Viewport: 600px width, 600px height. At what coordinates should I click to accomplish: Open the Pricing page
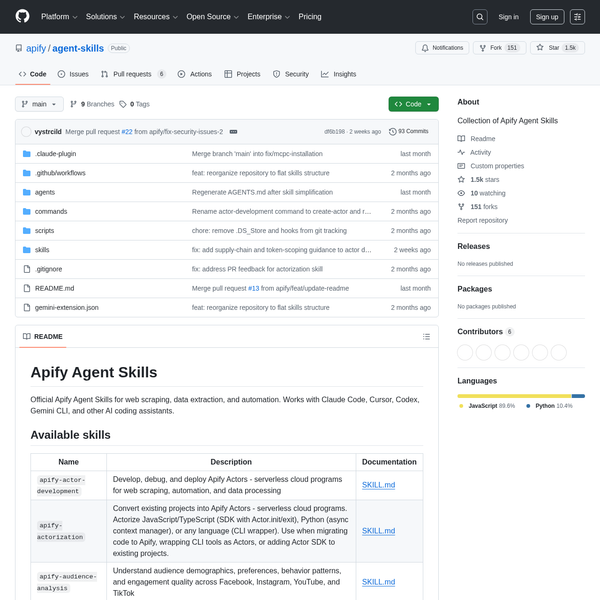pos(310,17)
